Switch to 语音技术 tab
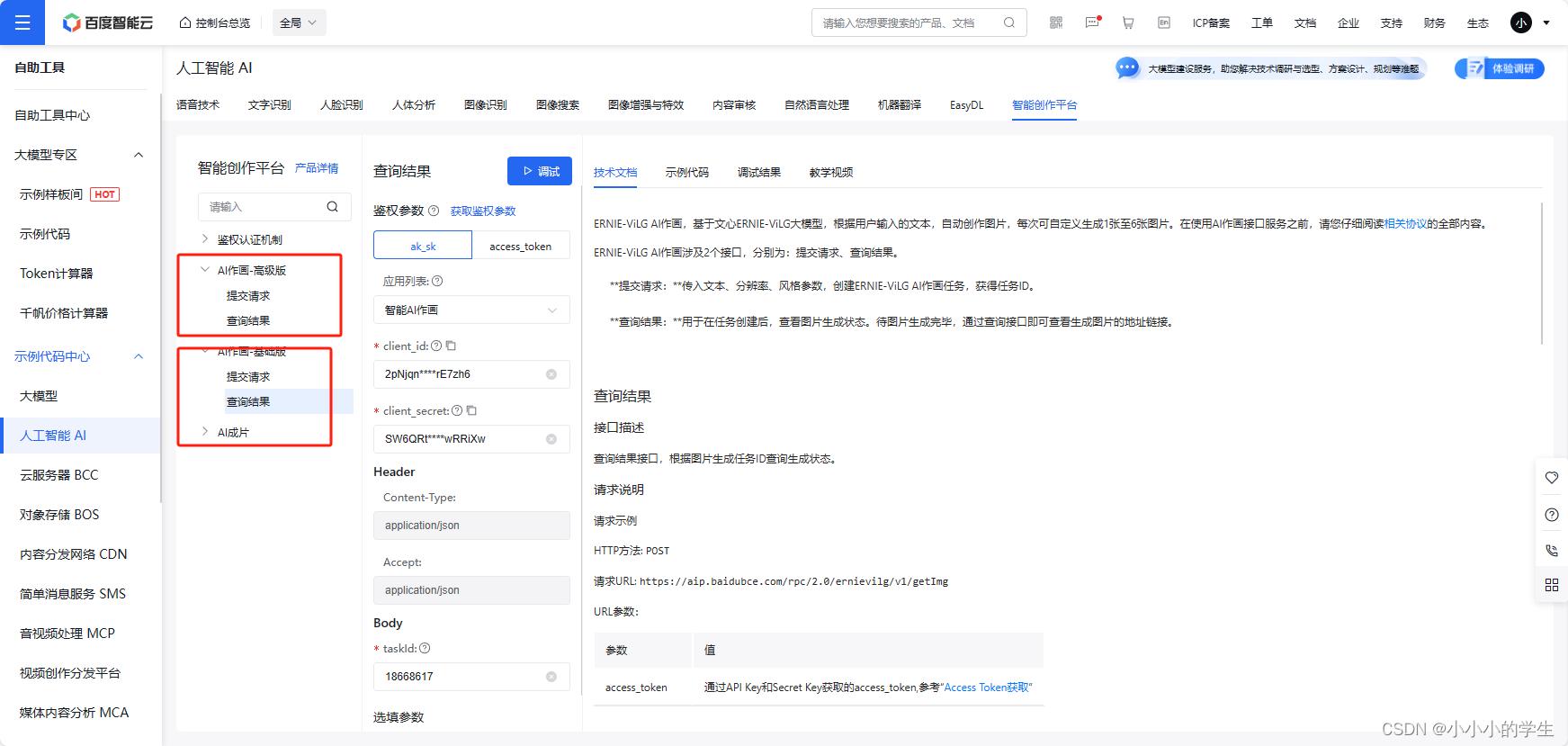Image resolution: width=1568 pixels, height=746 pixels. tap(198, 105)
